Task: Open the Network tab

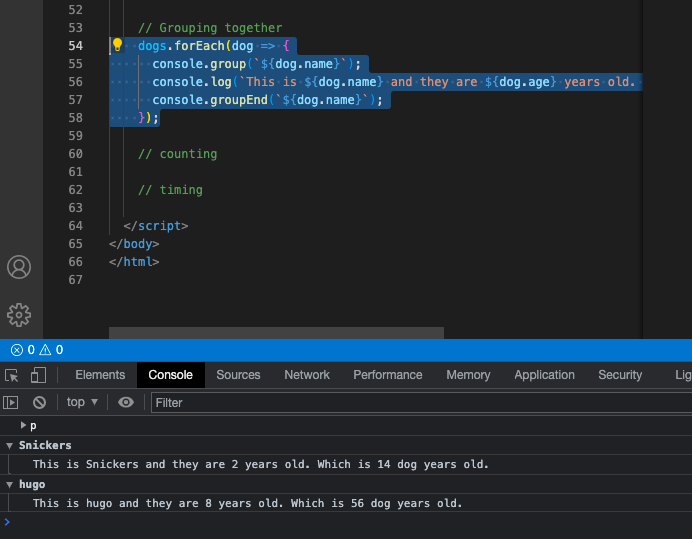Action: coord(307,375)
